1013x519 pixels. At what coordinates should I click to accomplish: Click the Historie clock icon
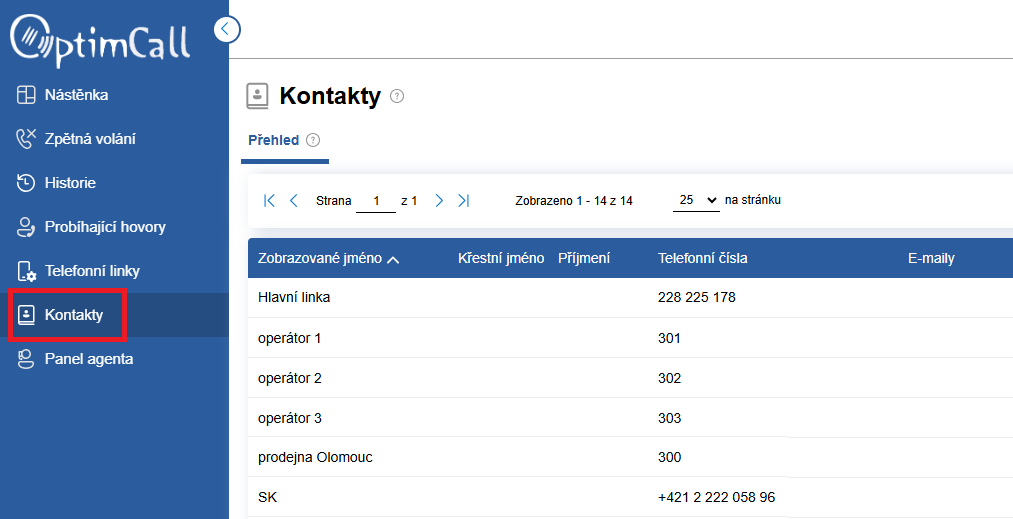click(26, 183)
